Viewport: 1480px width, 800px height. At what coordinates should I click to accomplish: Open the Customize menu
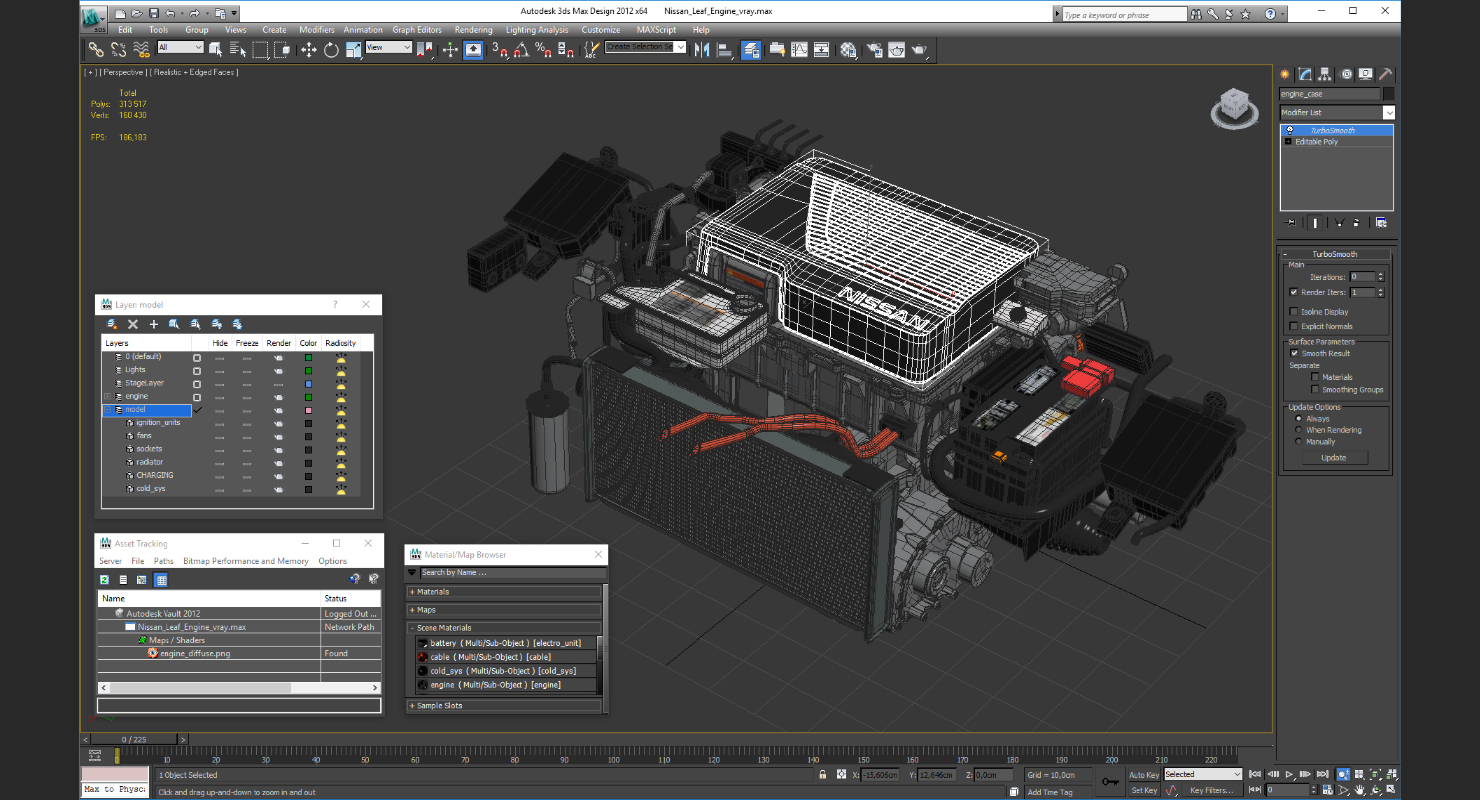[x=601, y=30]
